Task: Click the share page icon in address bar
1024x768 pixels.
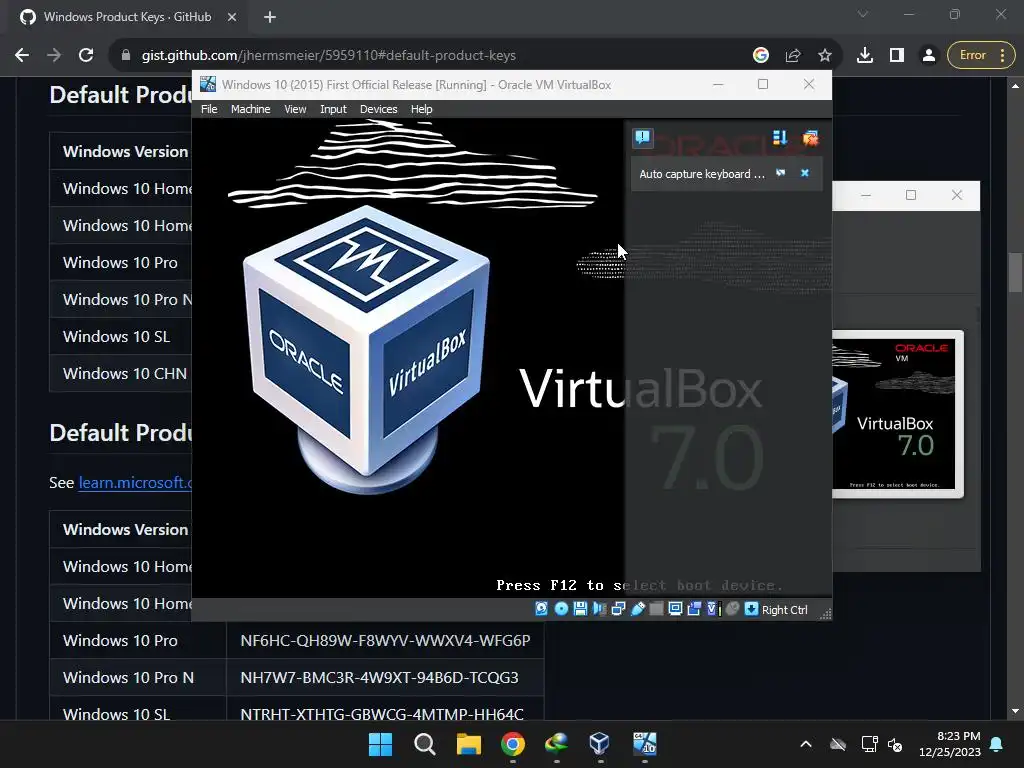Action: [x=793, y=56]
